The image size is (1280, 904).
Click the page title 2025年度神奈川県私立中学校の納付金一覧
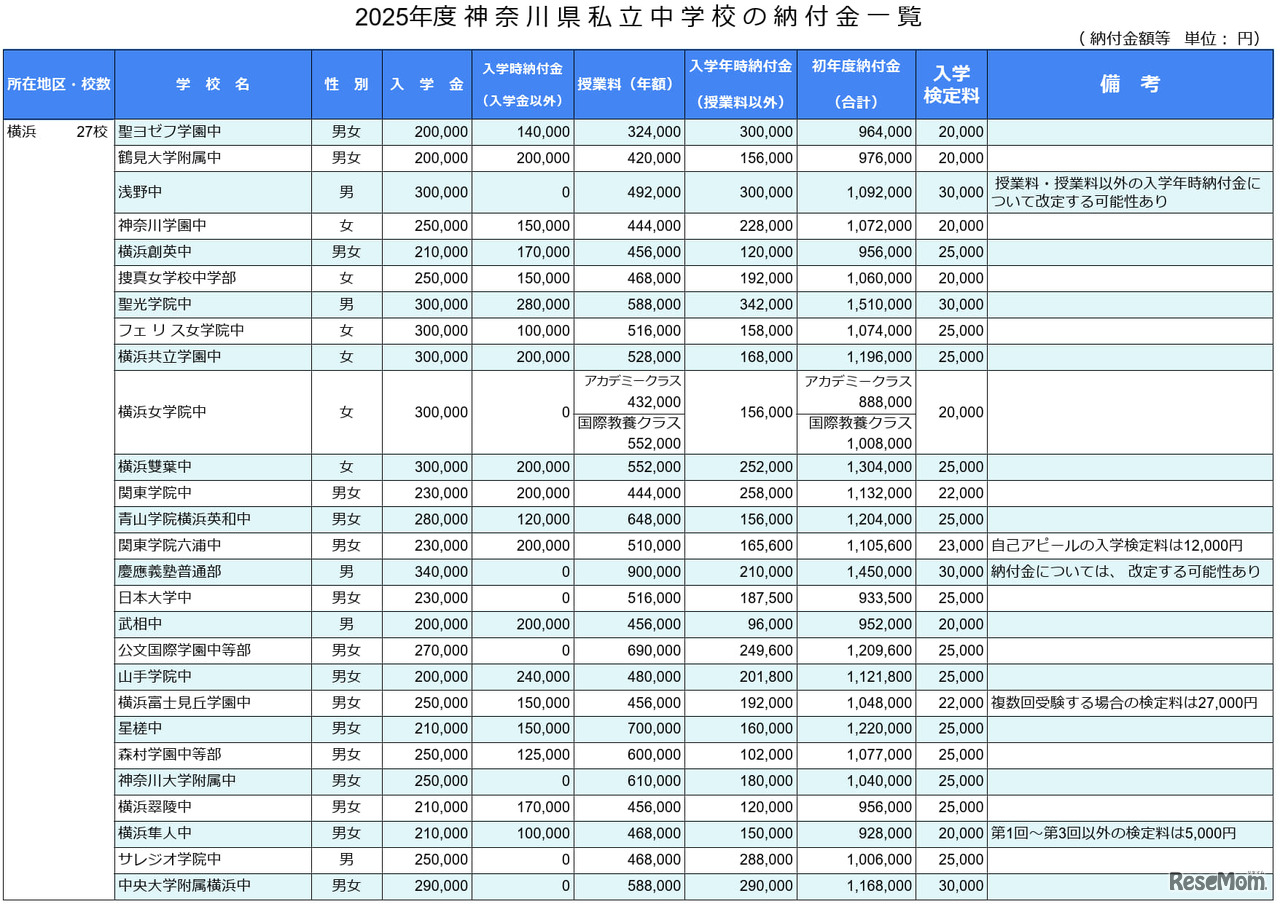[x=639, y=18]
